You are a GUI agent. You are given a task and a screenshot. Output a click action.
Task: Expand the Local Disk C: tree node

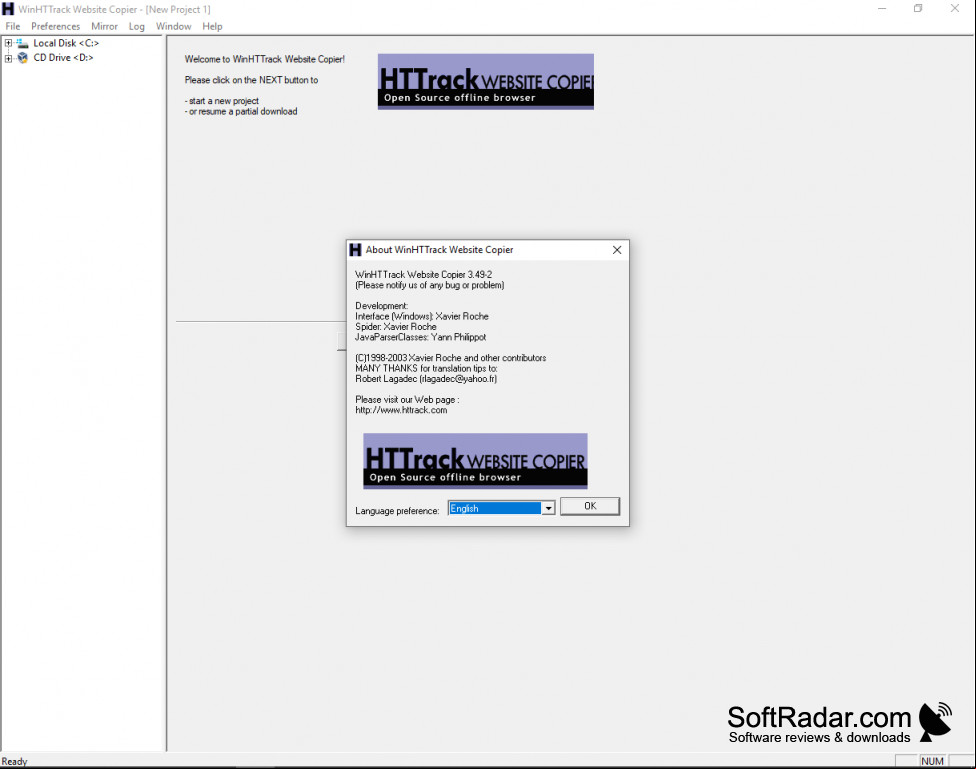(x=8, y=43)
